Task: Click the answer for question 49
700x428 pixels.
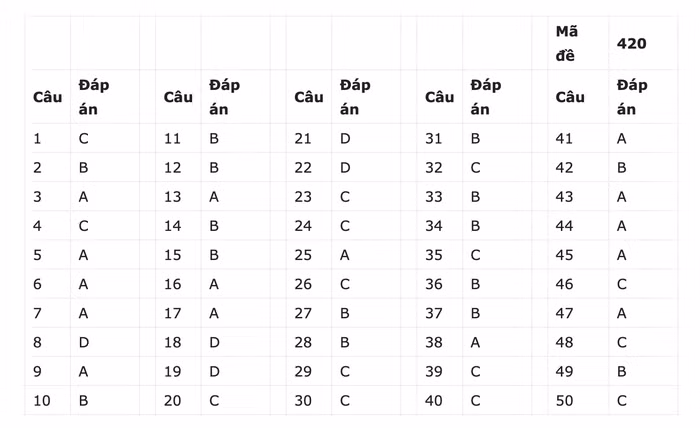Action: click(622, 371)
